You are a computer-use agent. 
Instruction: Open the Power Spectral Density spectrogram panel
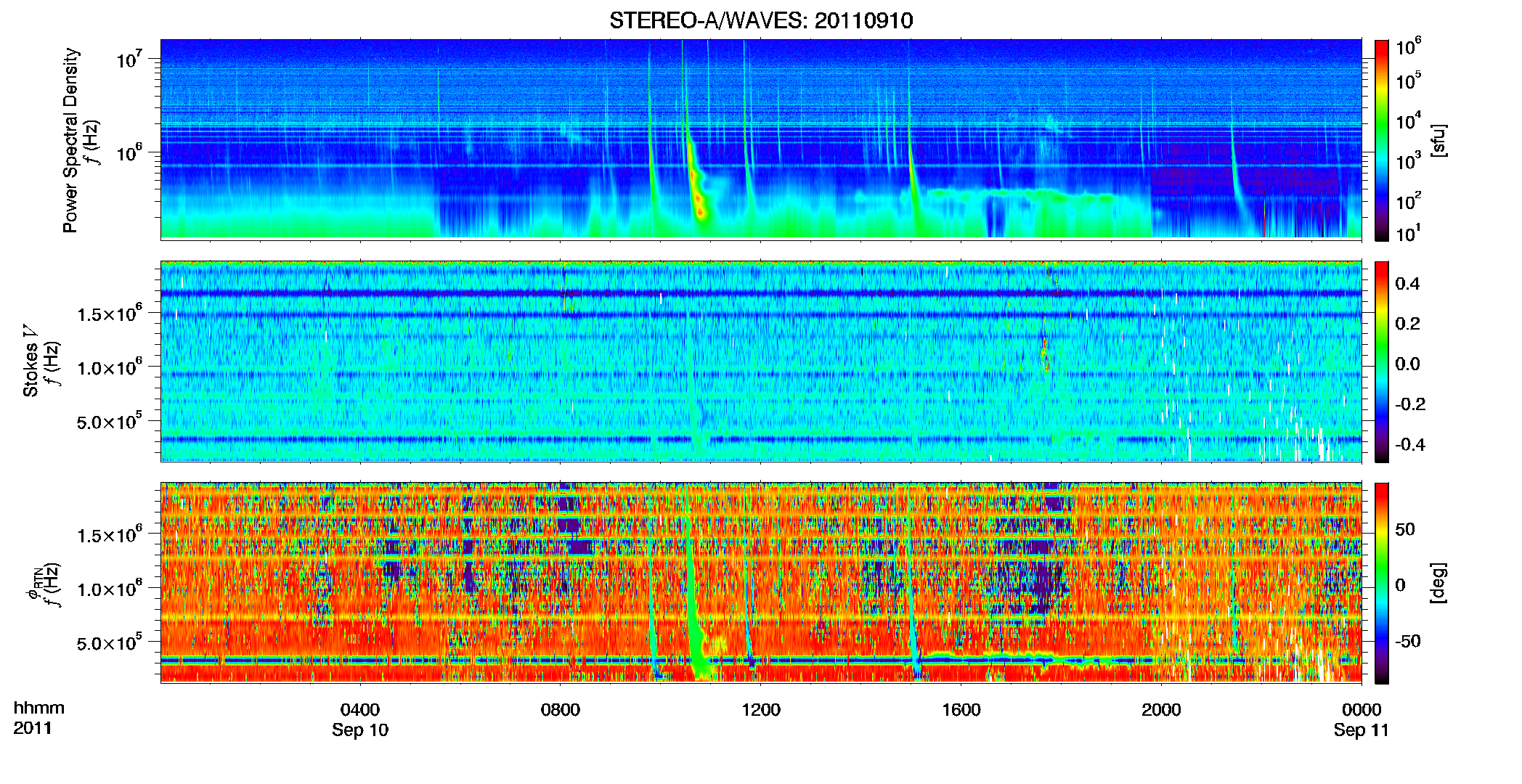click(761, 139)
